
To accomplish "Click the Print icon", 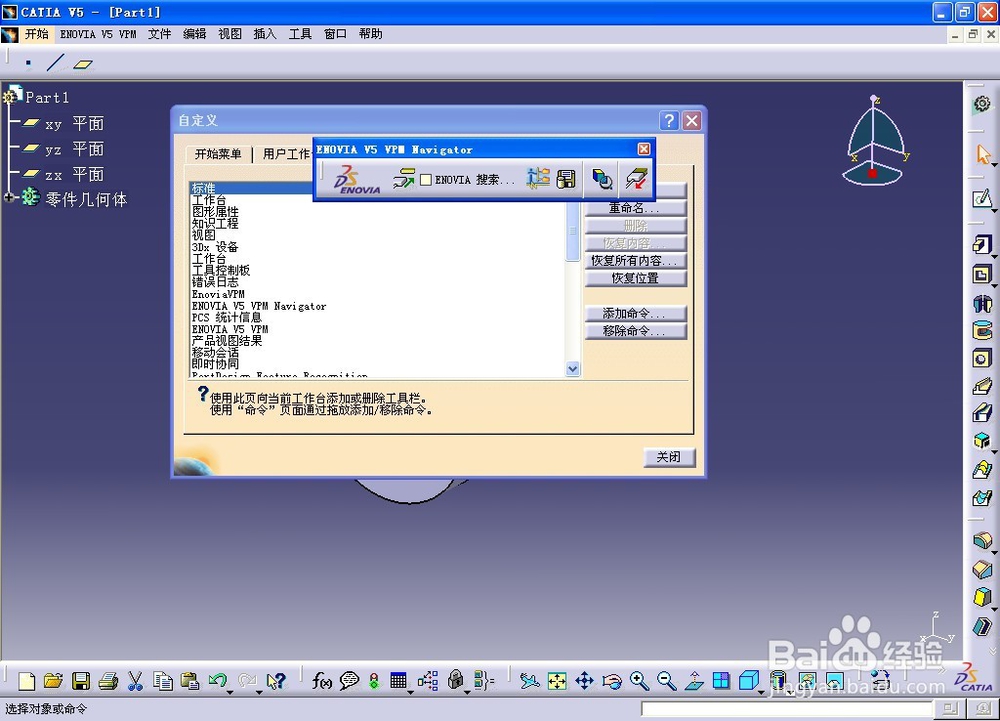I will (108, 681).
